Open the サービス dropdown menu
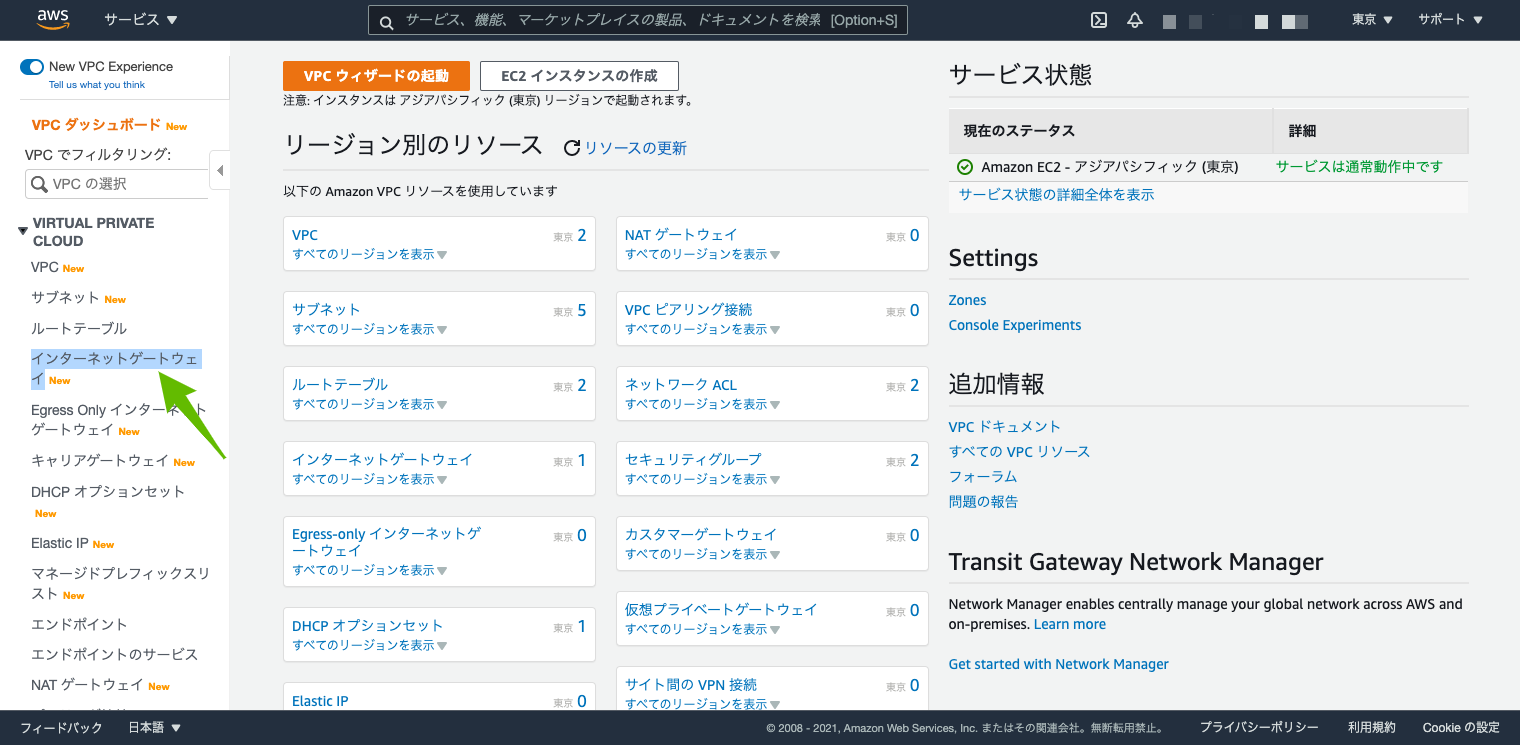The image size is (1520, 745). (x=141, y=20)
